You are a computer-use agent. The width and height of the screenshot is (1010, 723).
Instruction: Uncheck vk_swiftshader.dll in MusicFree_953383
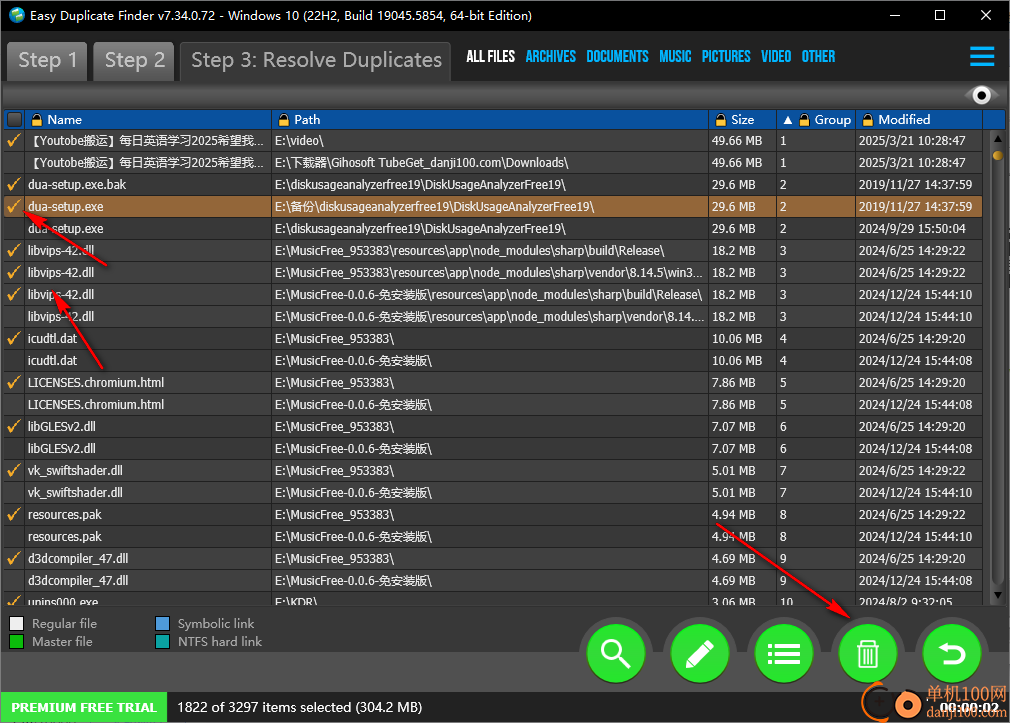pyautogui.click(x=14, y=470)
